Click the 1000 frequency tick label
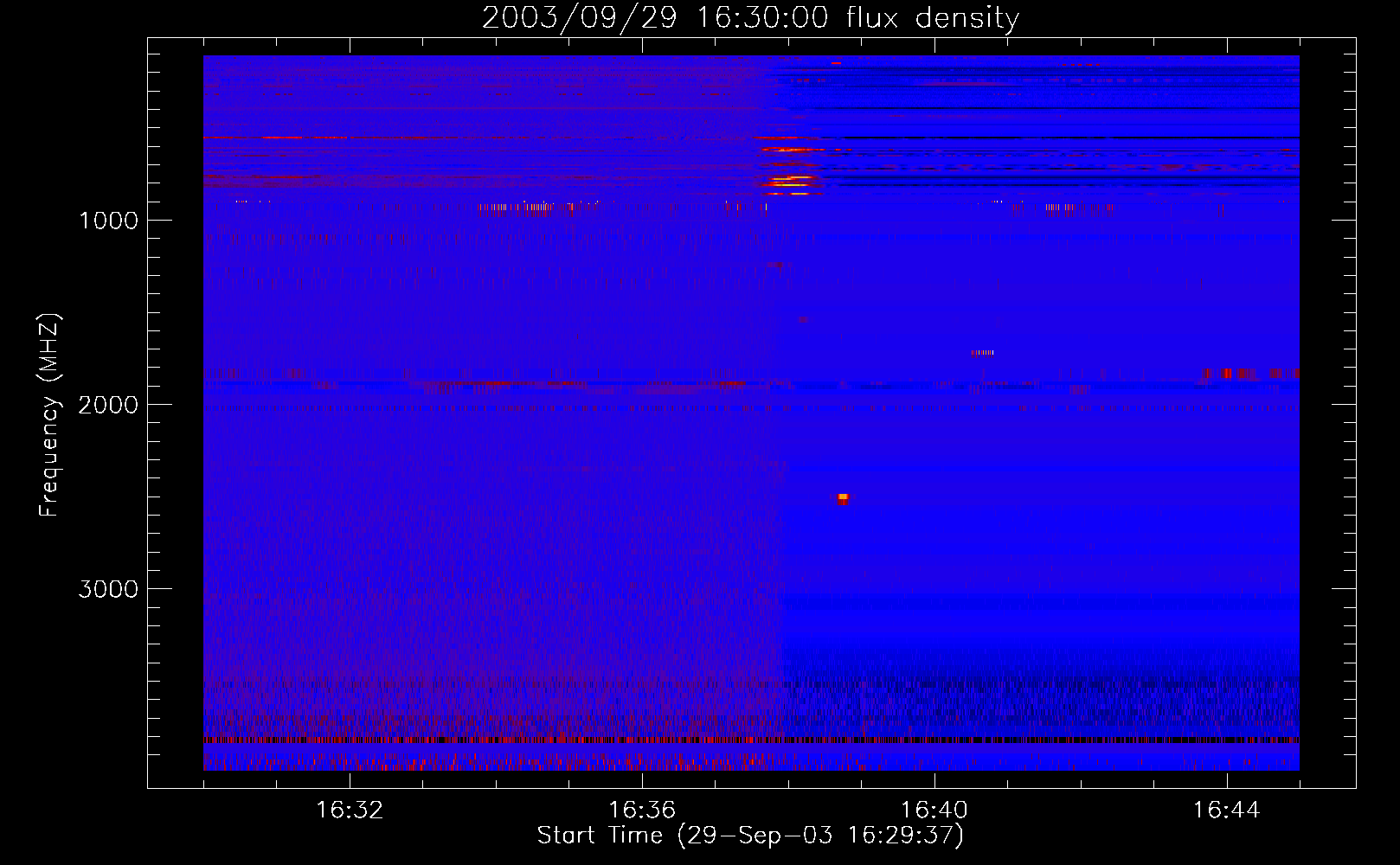Image resolution: width=1400 pixels, height=865 pixels. 108,221
